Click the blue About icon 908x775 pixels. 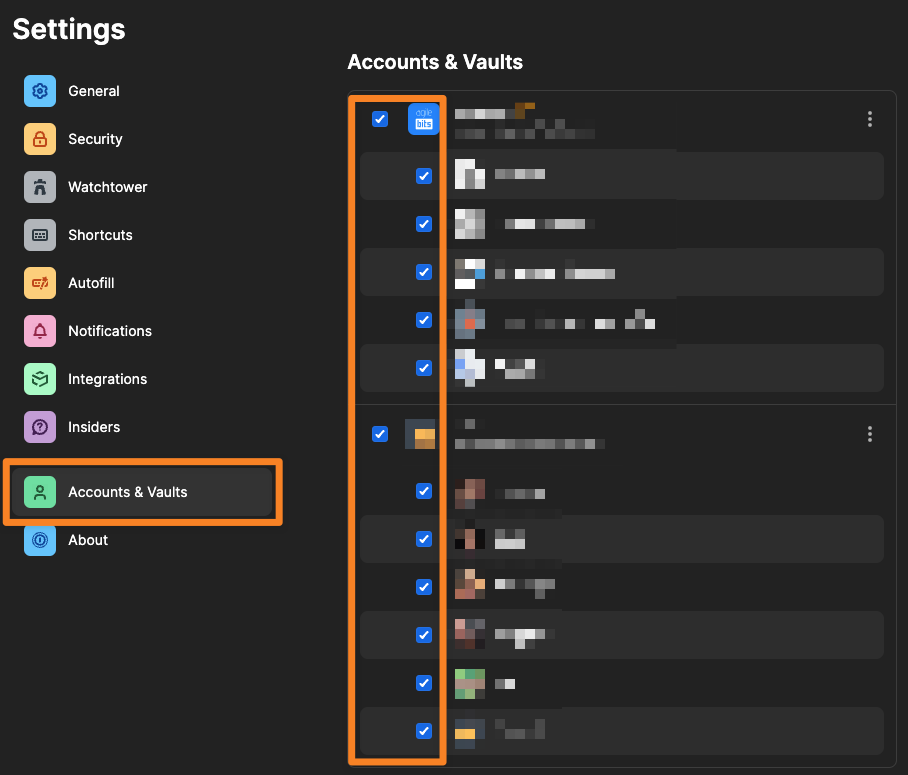[40, 540]
